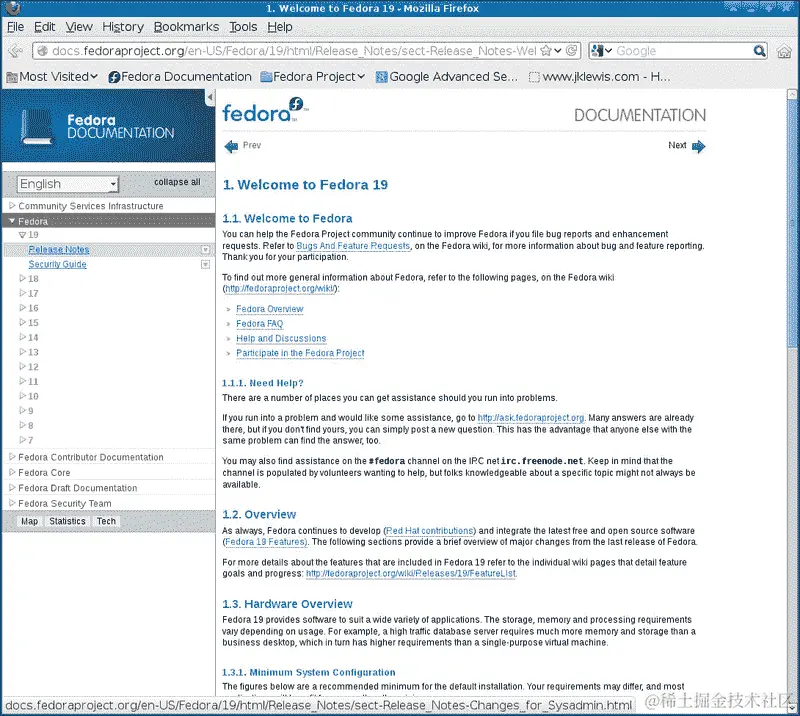This screenshot has width=800, height=716.
Task: Open the Fedora Project bookmarks folder
Action: pyautogui.click(x=313, y=77)
